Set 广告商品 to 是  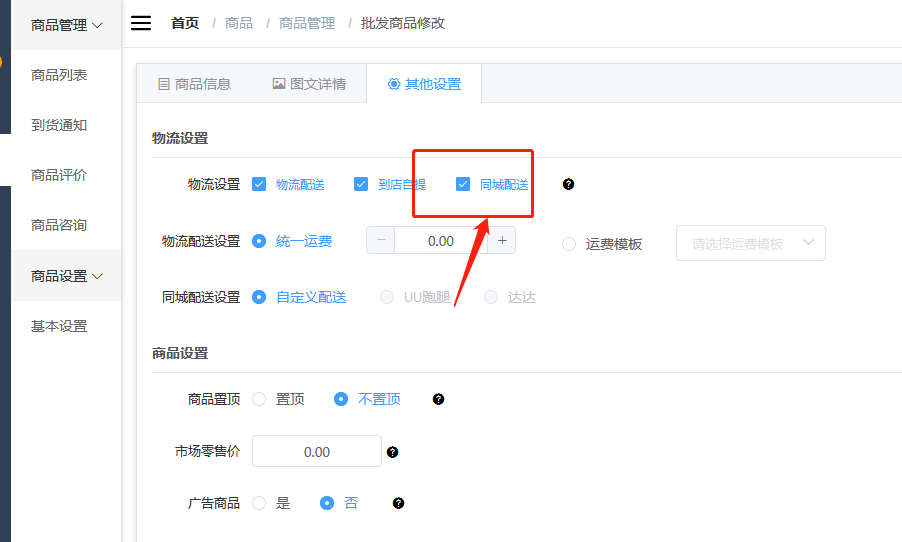[x=259, y=503]
